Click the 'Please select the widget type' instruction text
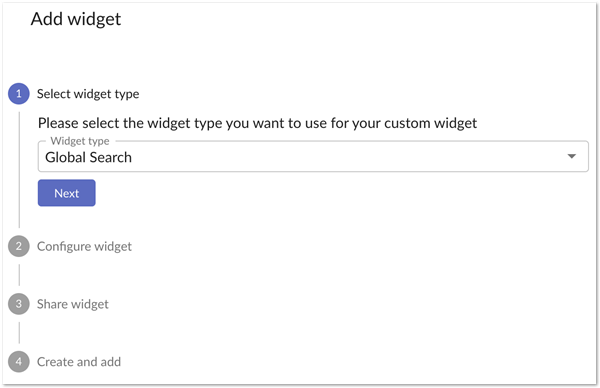 257,123
